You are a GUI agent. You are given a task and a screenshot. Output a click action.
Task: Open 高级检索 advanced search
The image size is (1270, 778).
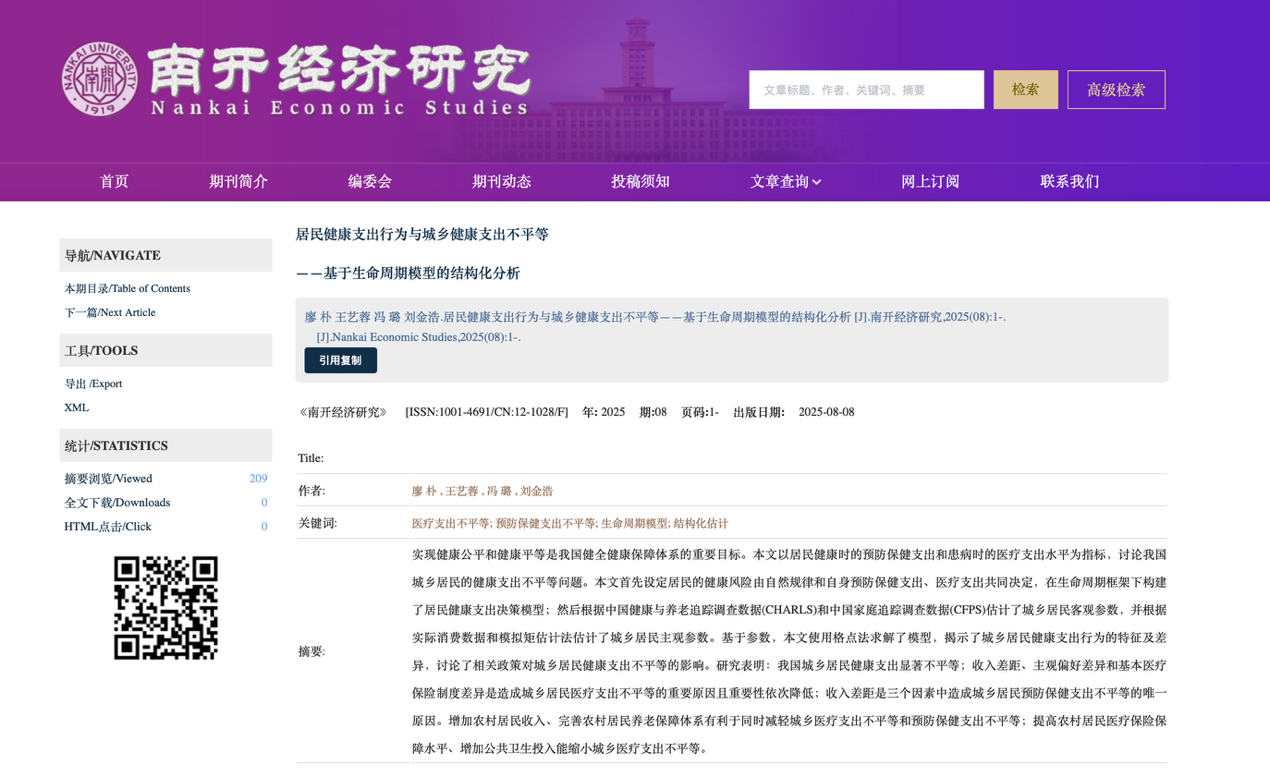tap(1115, 90)
